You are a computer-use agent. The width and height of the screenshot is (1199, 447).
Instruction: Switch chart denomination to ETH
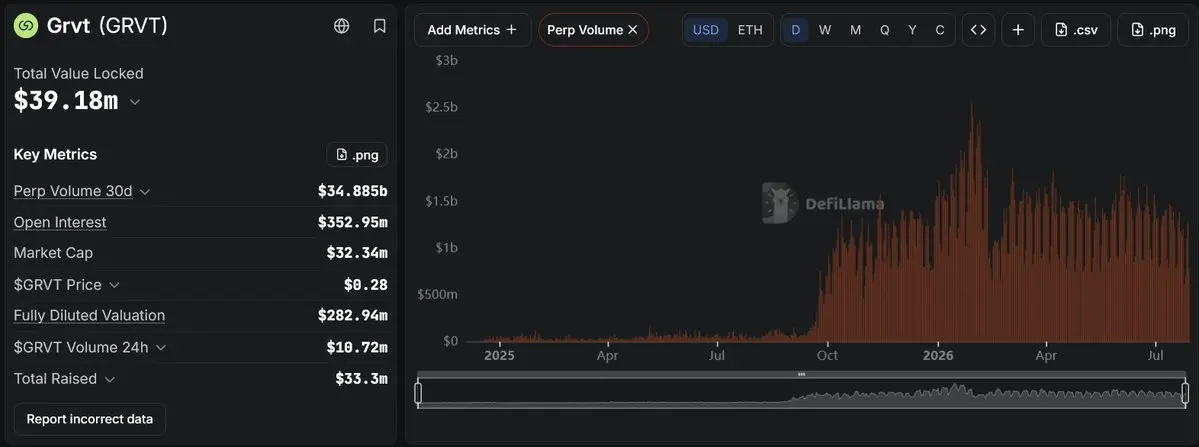coord(750,30)
